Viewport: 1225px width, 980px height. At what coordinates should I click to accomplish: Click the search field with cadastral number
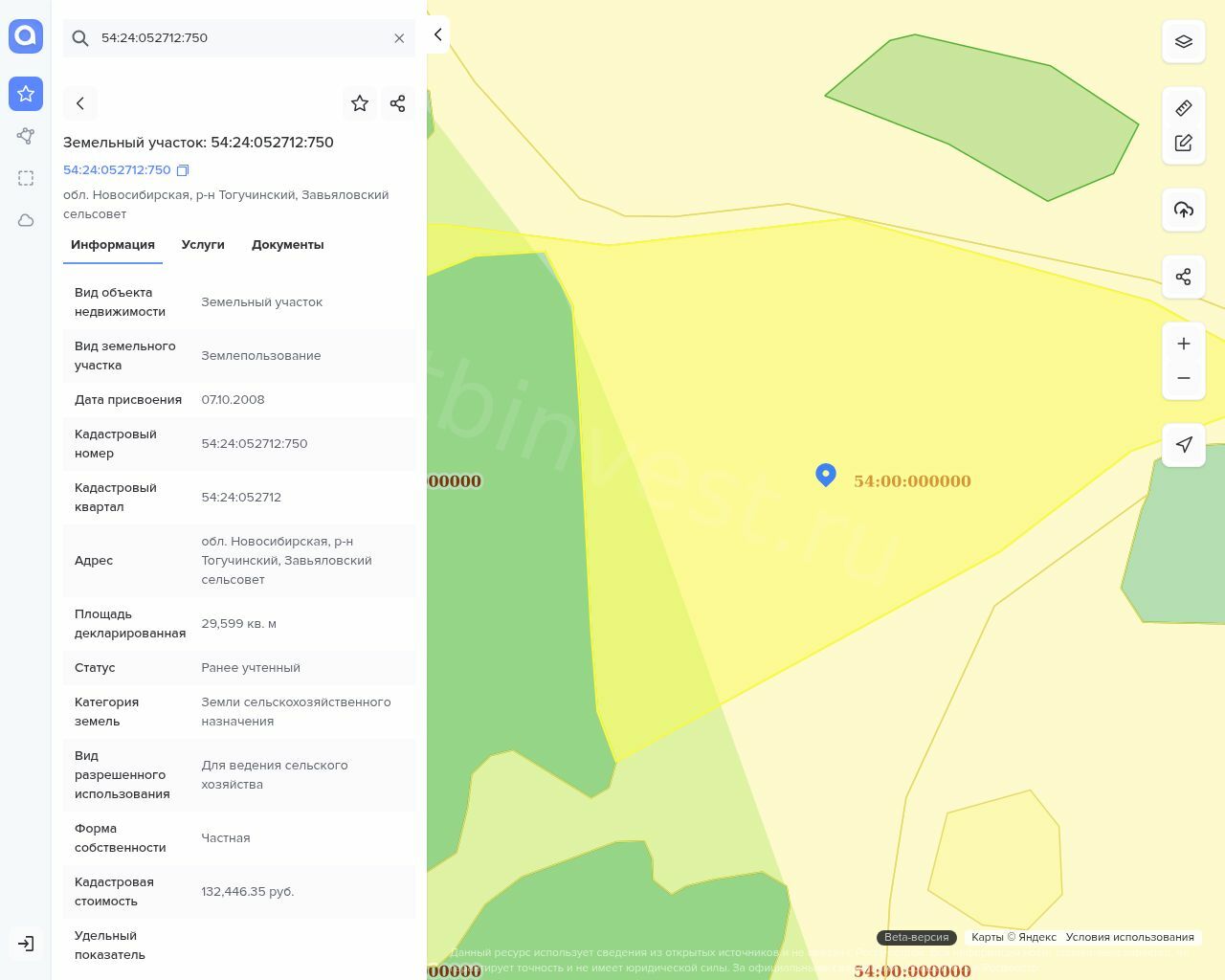[239, 38]
